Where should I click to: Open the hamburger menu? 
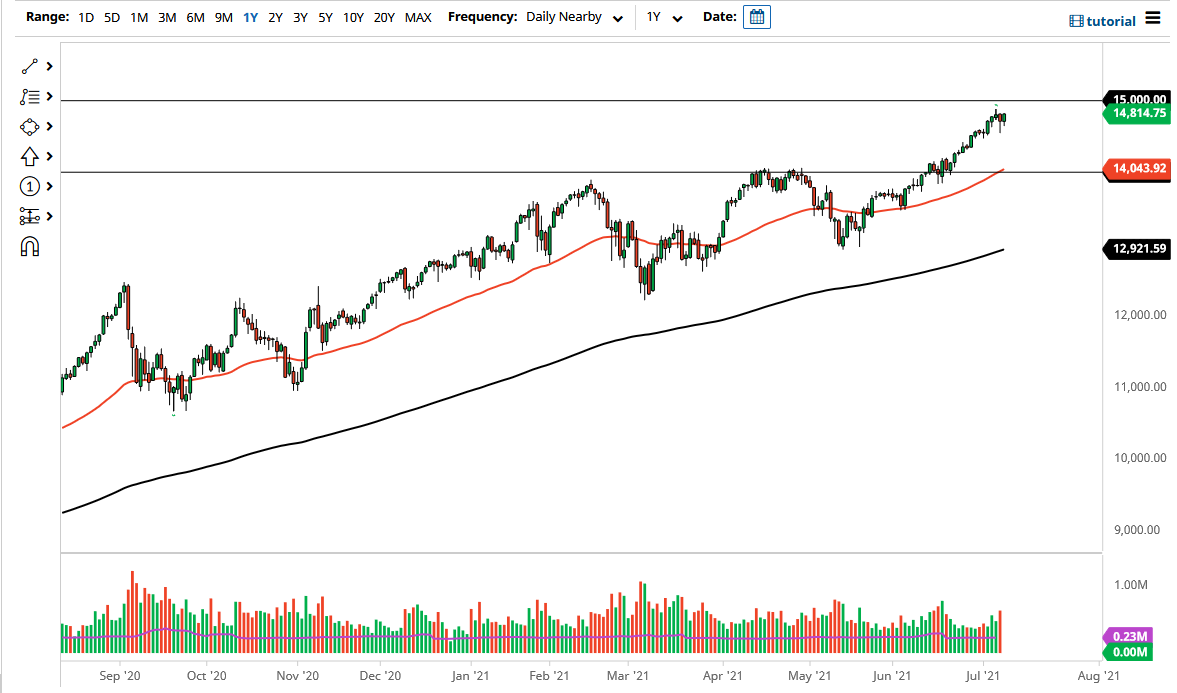pos(1152,19)
